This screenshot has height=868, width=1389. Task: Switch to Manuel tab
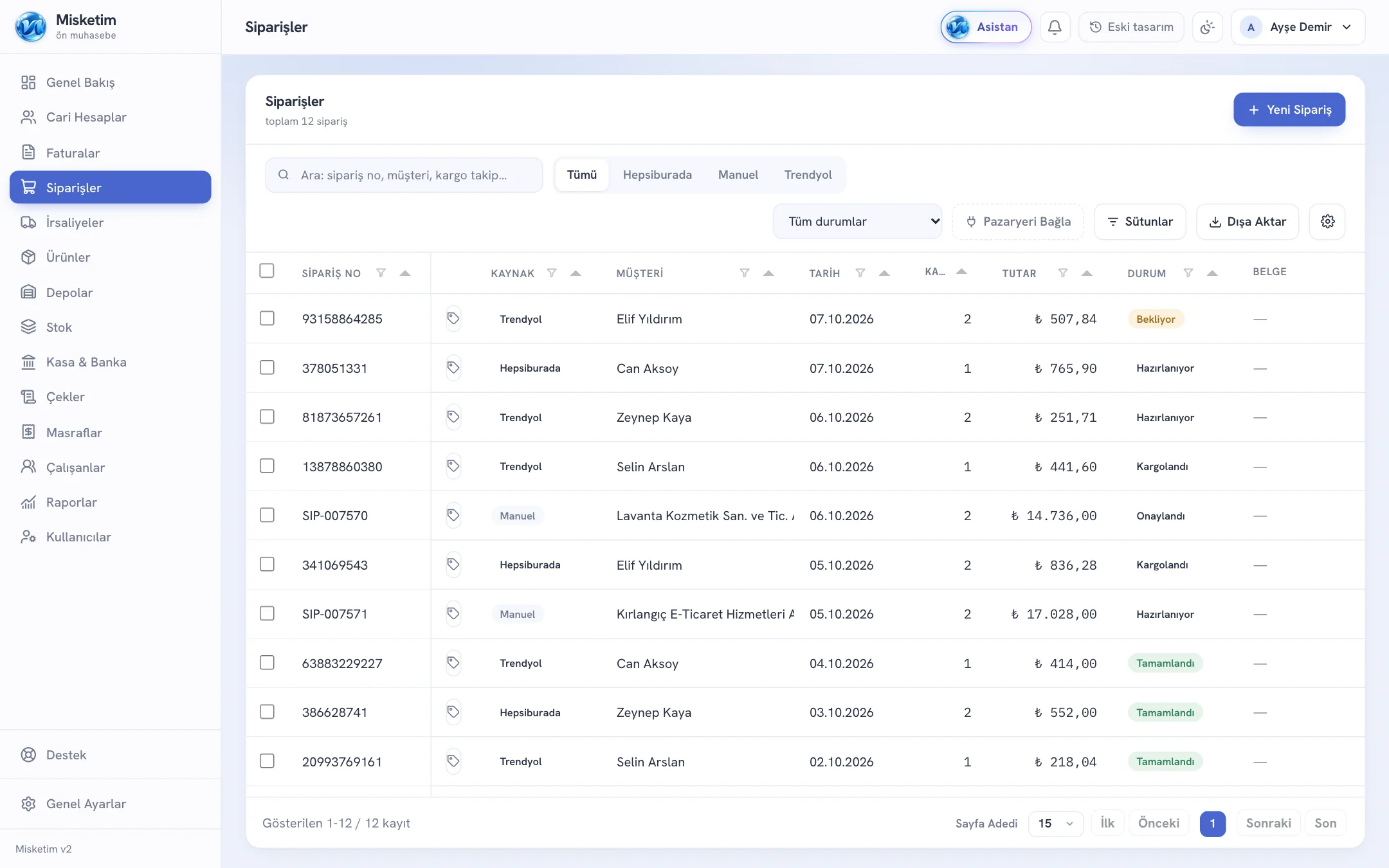pyautogui.click(x=738, y=175)
